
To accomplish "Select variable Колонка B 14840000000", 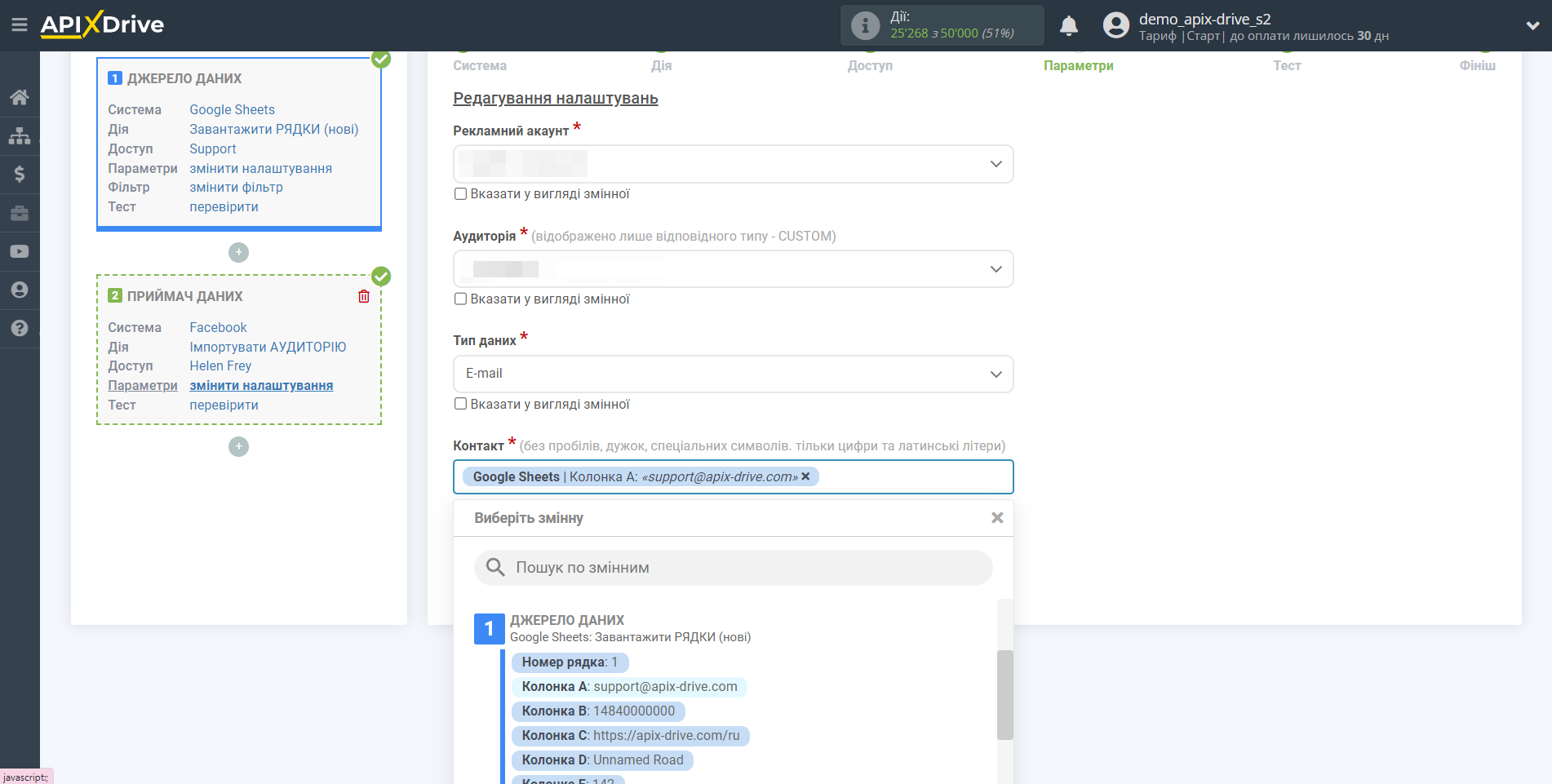I will click(x=598, y=711).
